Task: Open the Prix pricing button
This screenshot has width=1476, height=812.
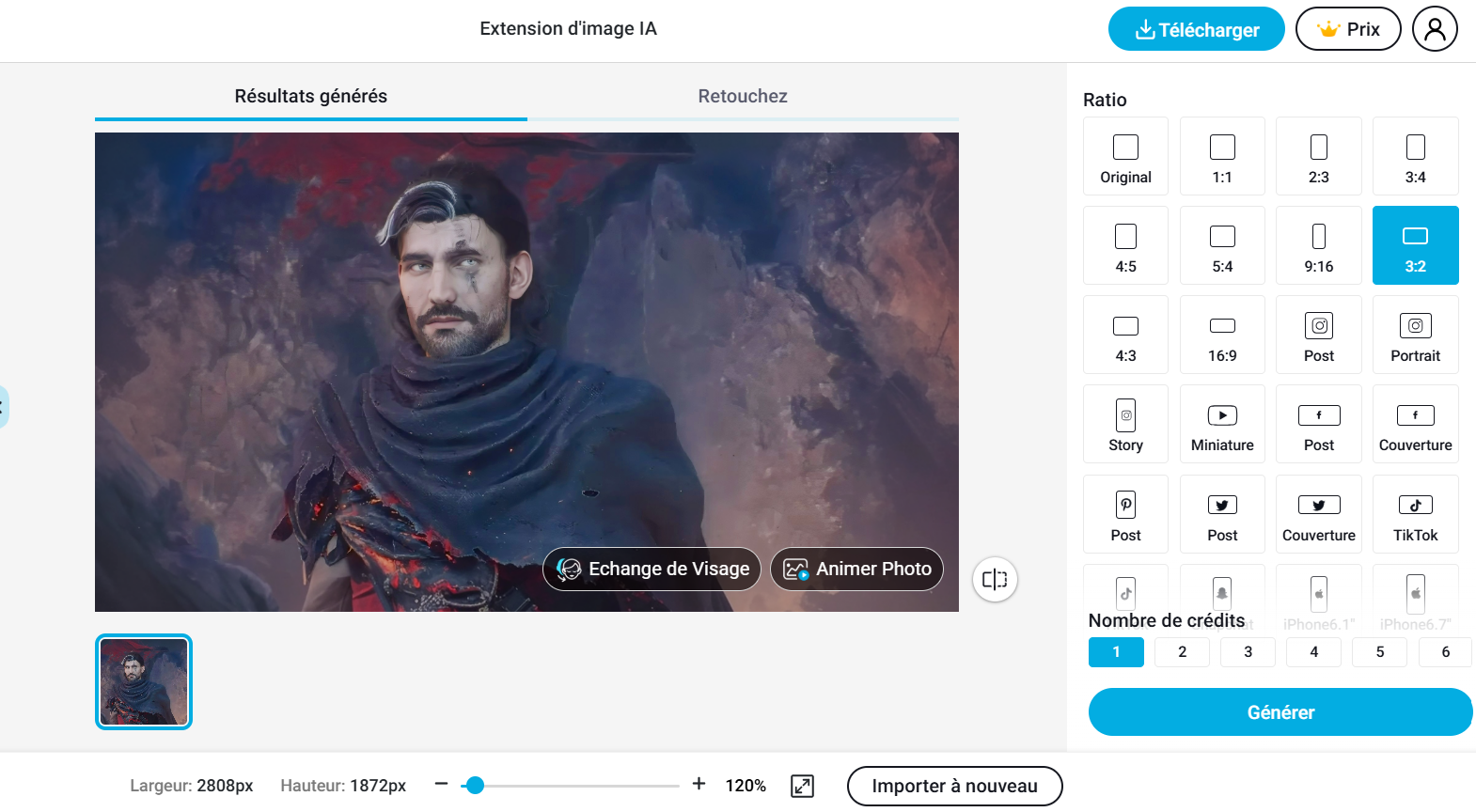Action: click(x=1348, y=29)
